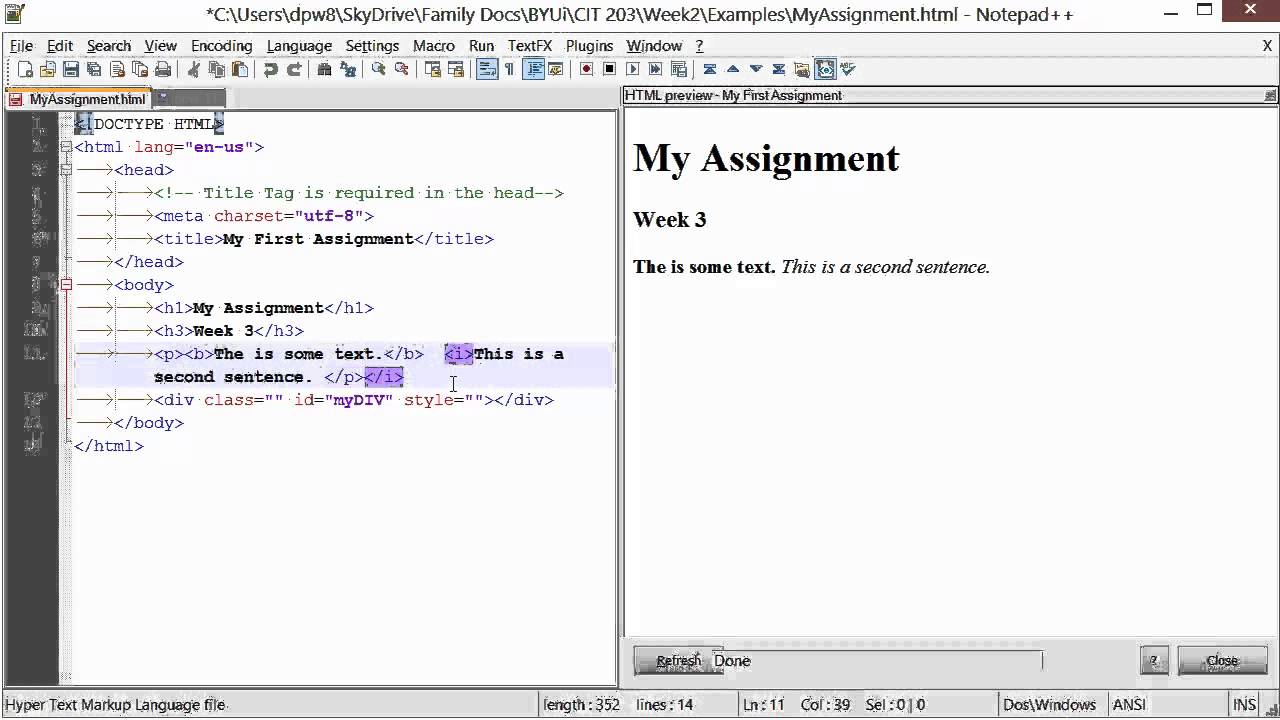Open the TextFX menu
The image size is (1280, 720).
(529, 46)
